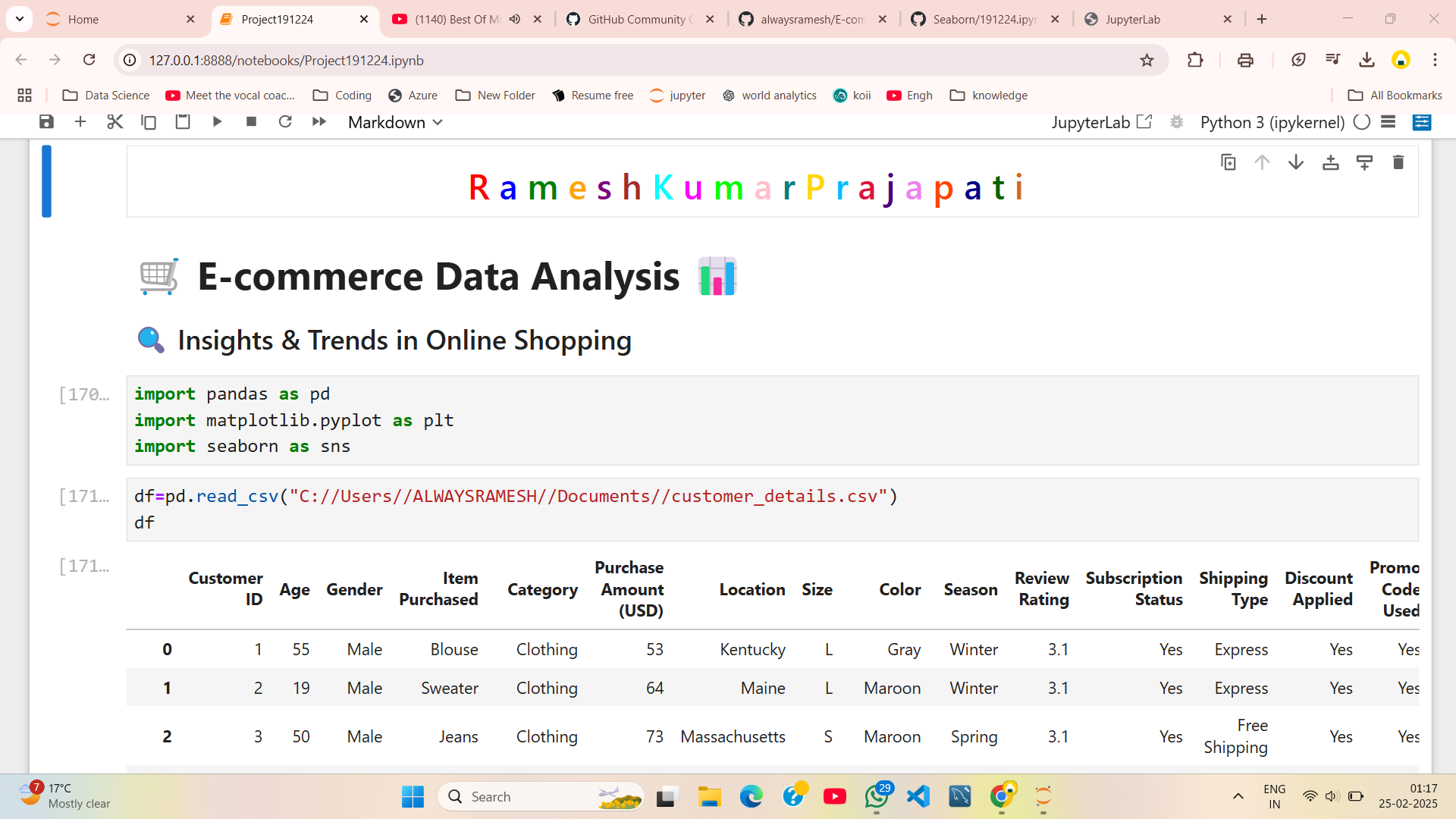Open the volume control in system tray
Screen dimensions: 1456x819
pyautogui.click(x=1333, y=795)
